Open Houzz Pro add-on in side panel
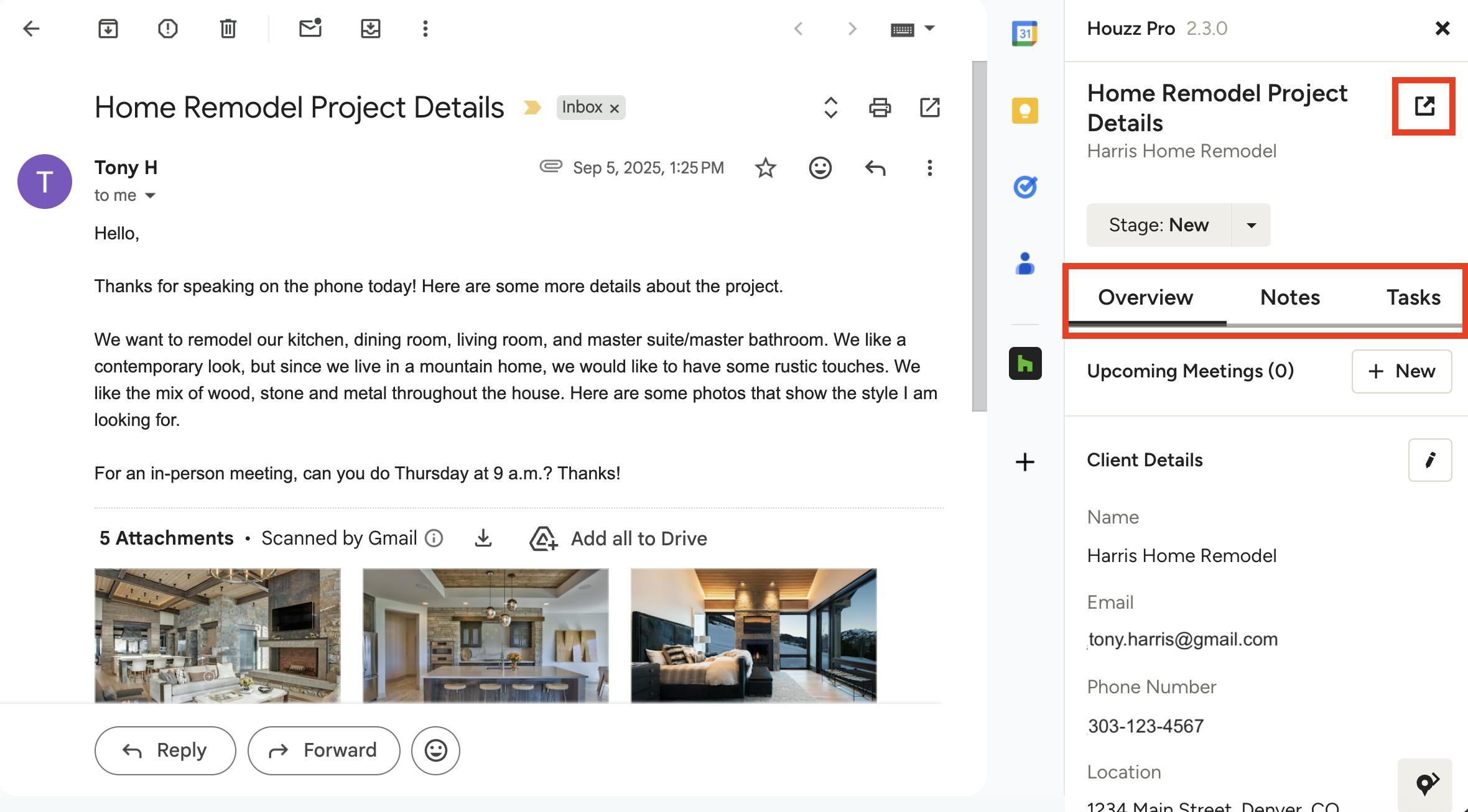This screenshot has width=1468, height=812. 1024,364
